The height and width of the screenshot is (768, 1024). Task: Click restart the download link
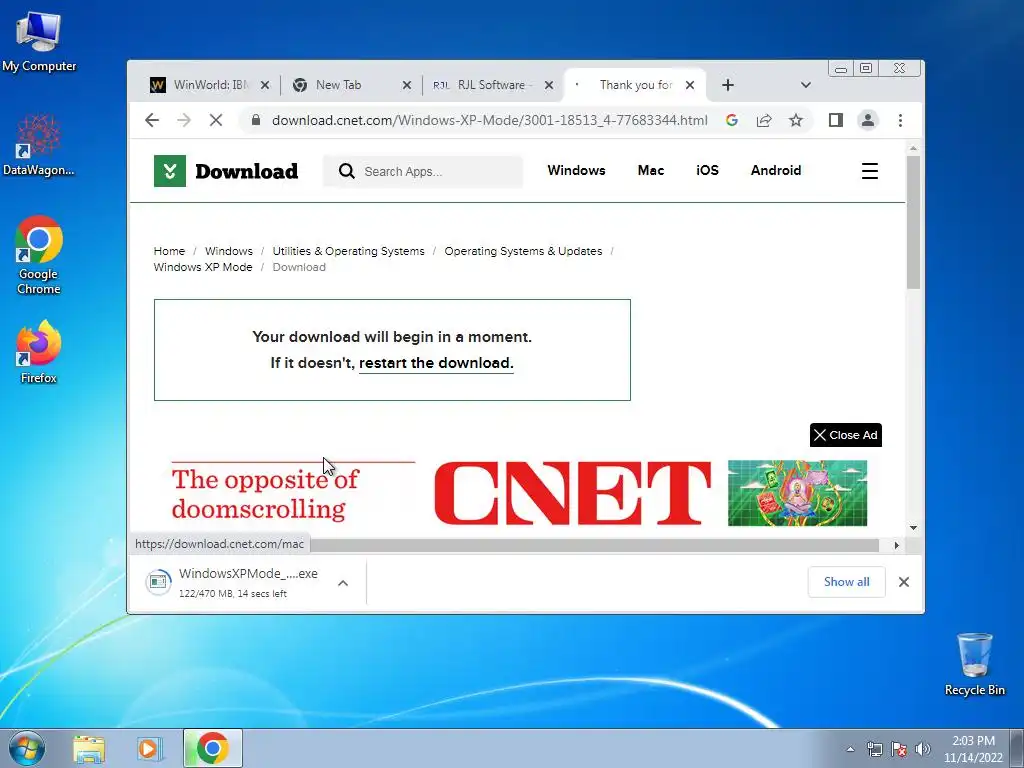[436, 363]
